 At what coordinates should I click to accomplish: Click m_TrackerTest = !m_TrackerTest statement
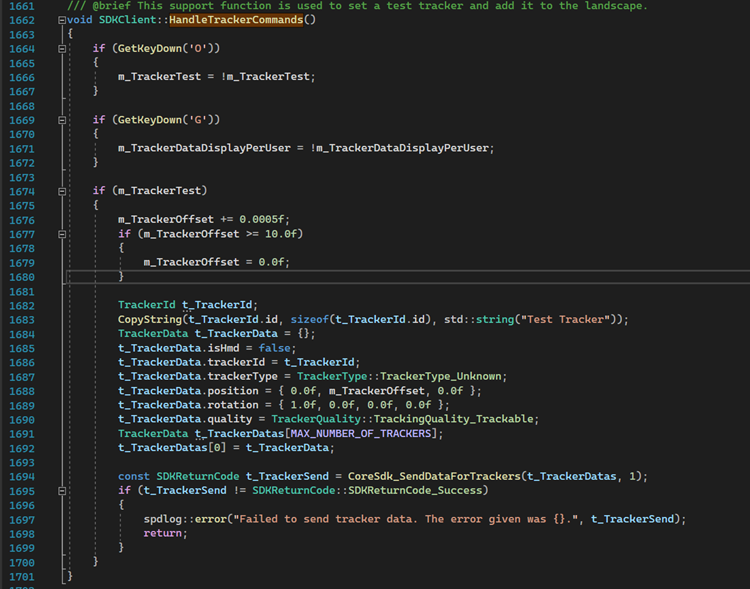point(217,77)
